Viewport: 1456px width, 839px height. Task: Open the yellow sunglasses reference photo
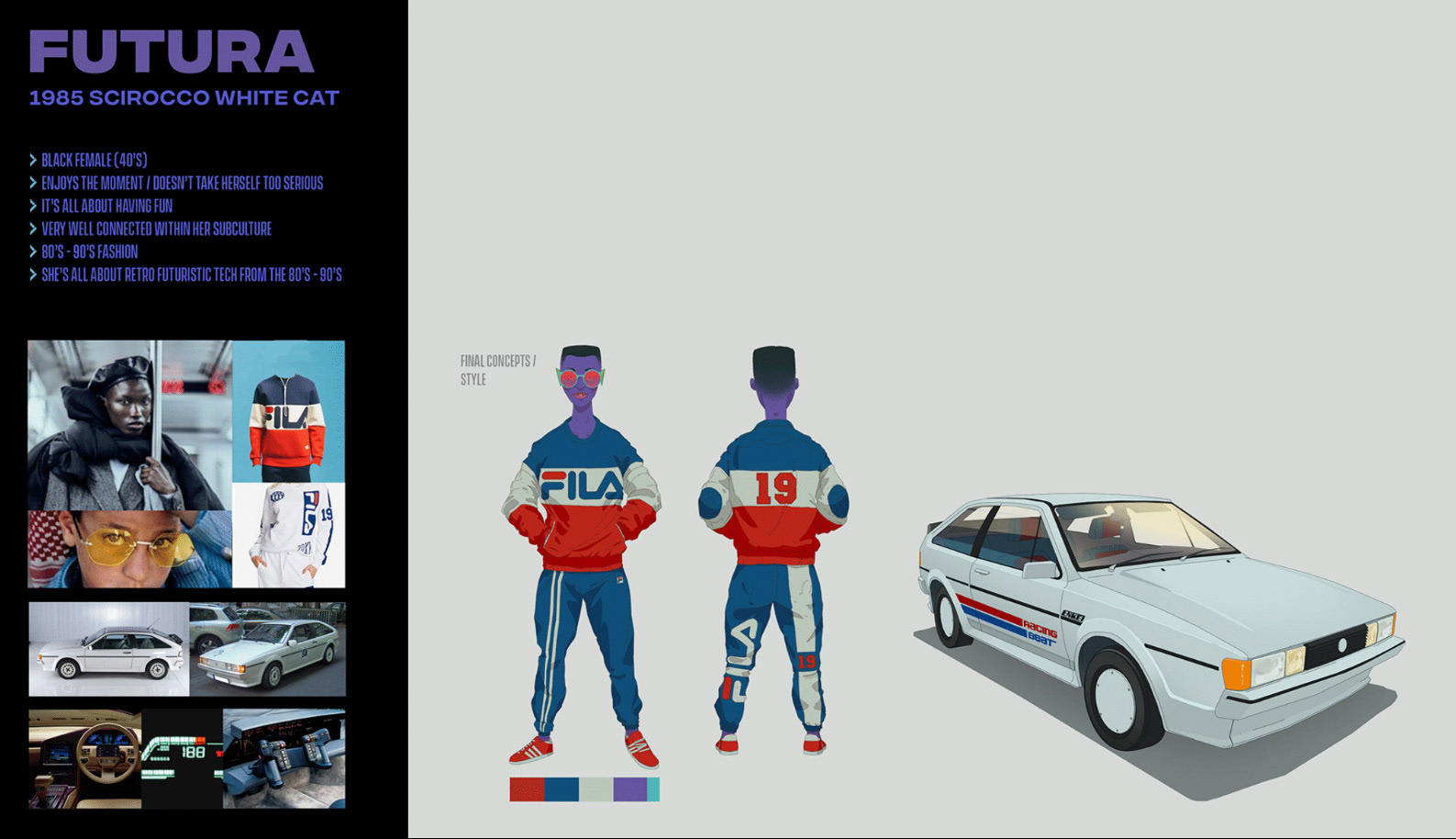click(129, 549)
